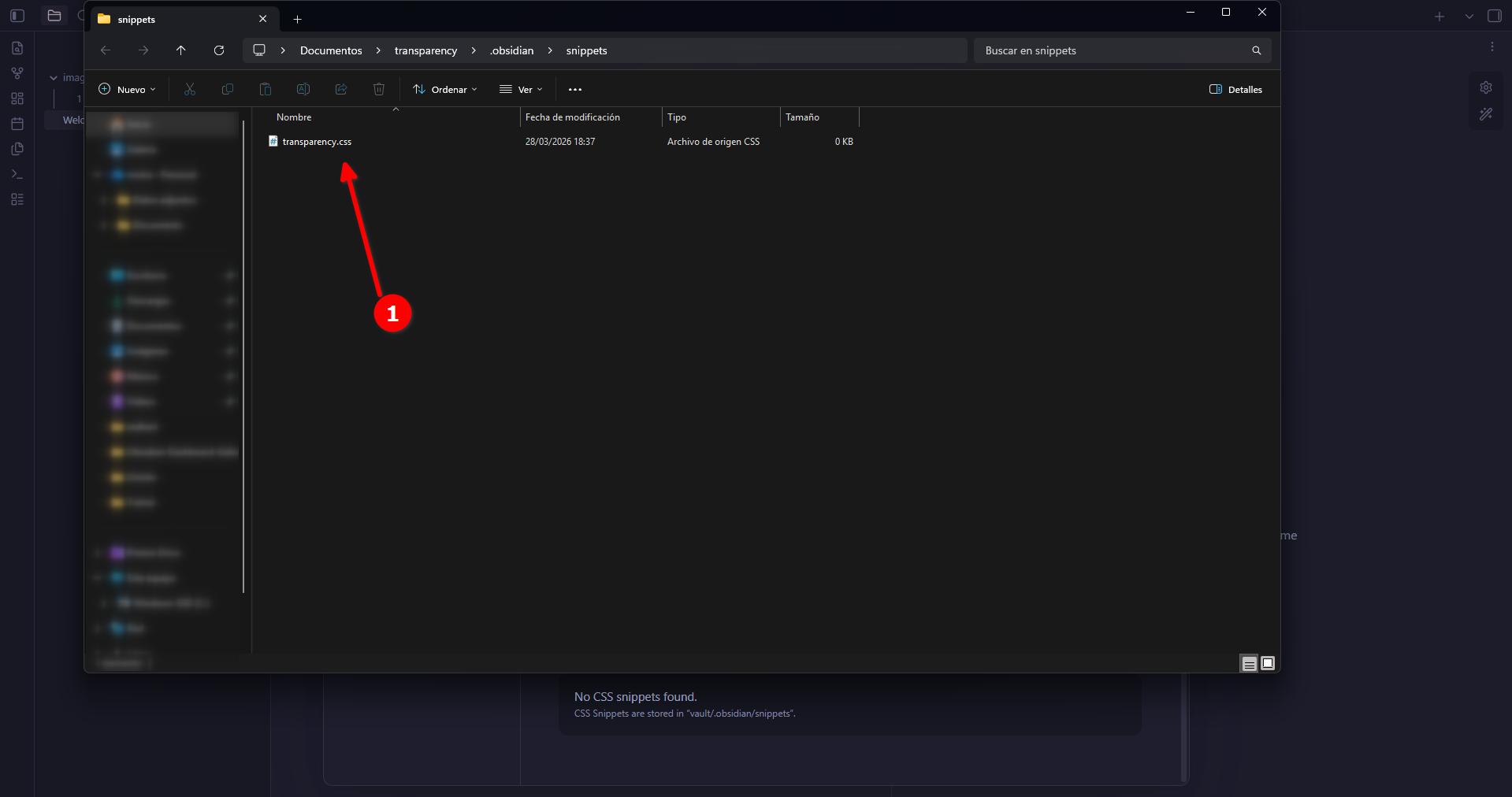Click the Share icon in the toolbar
Image resolution: width=1512 pixels, height=797 pixels.
341,90
